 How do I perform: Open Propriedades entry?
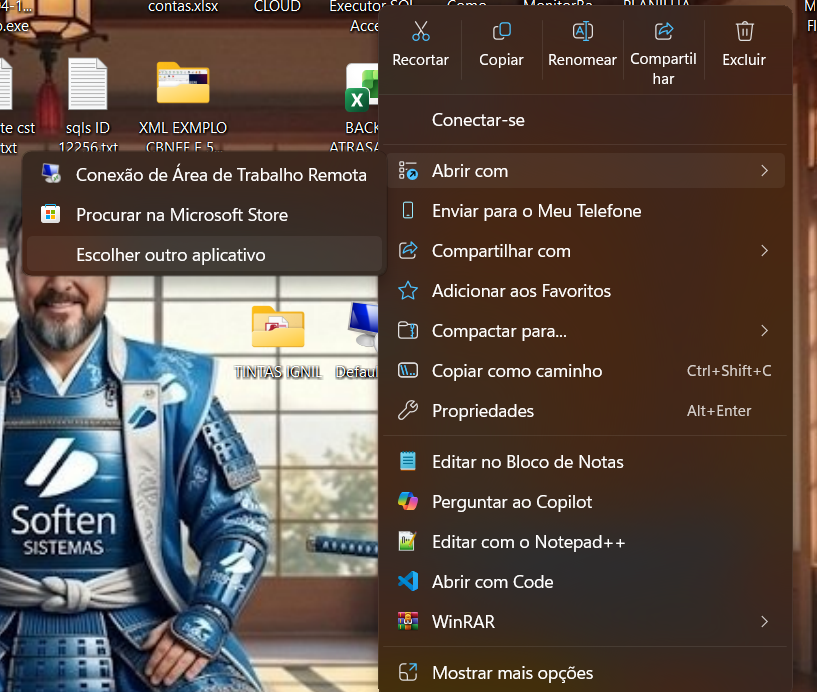[x=586, y=411]
